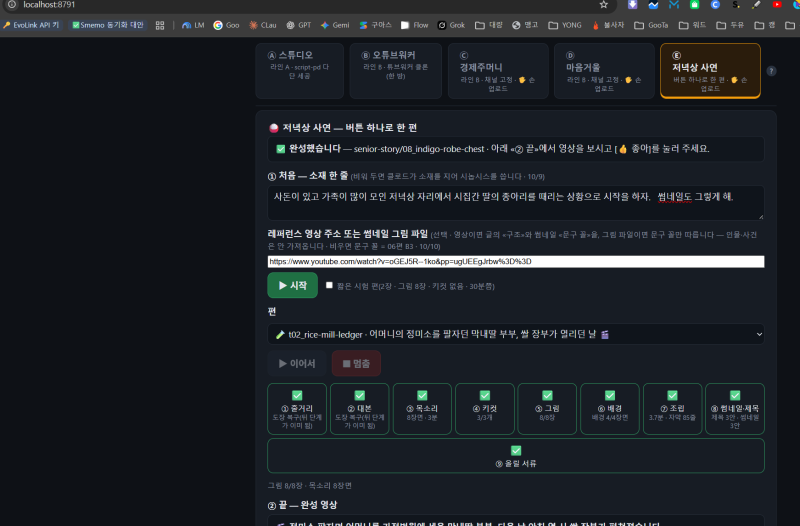Viewport: 800px width, 526px height.
Task: Select the ⑧ 썸네일·제목 step card
Action: [735, 409]
